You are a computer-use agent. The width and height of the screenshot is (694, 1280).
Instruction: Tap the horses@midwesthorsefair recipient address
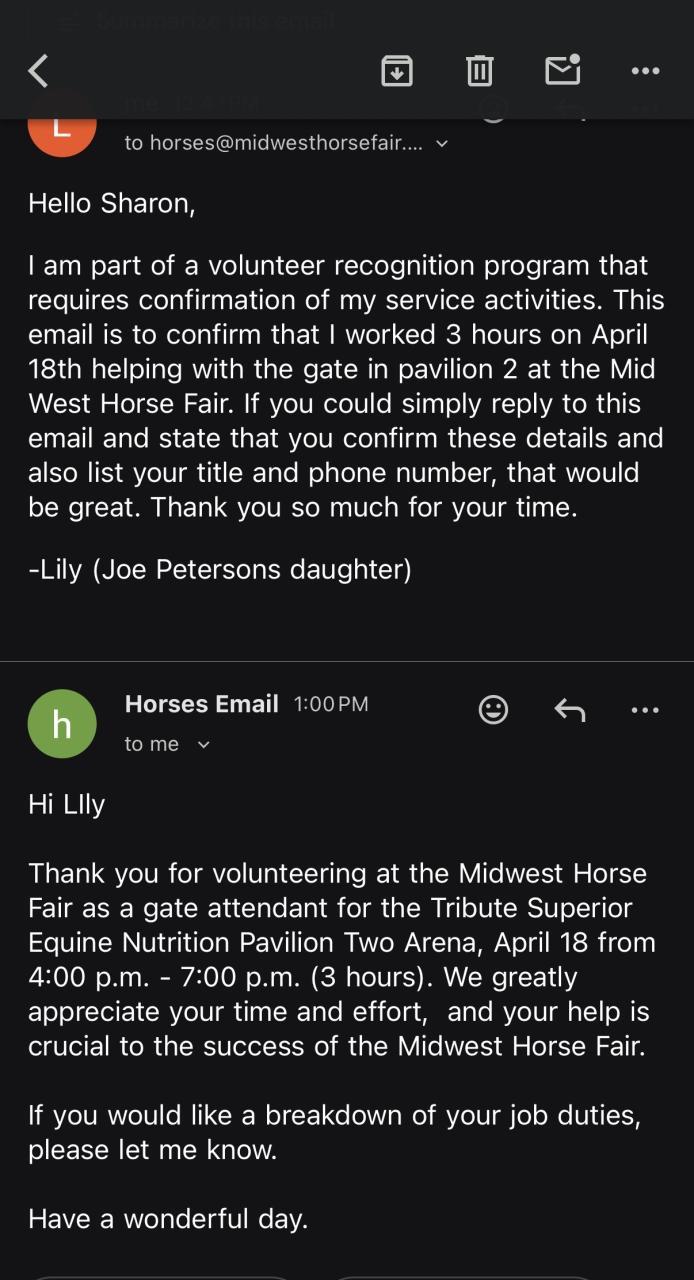[x=273, y=143]
